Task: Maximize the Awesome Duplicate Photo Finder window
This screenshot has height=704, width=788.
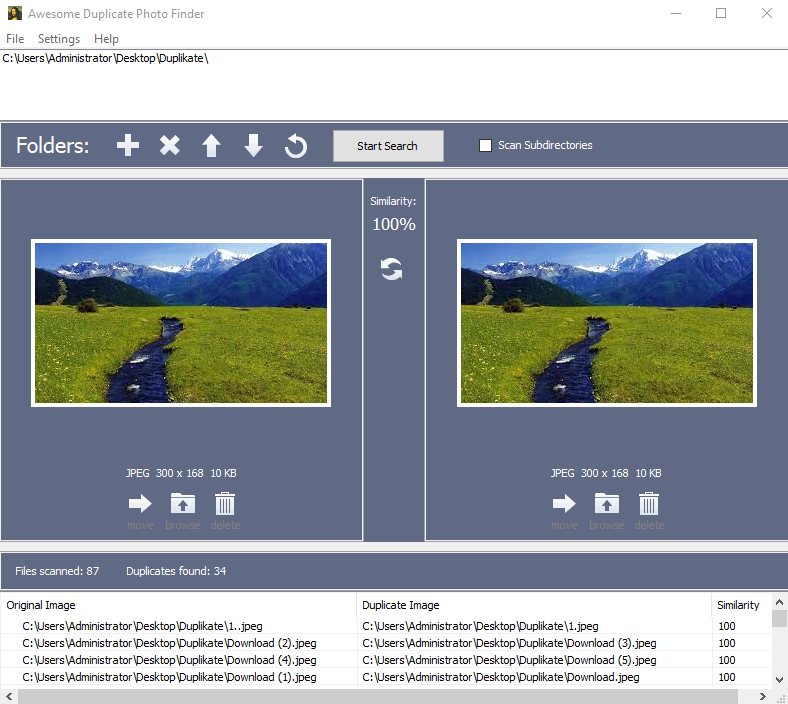Action: (721, 13)
